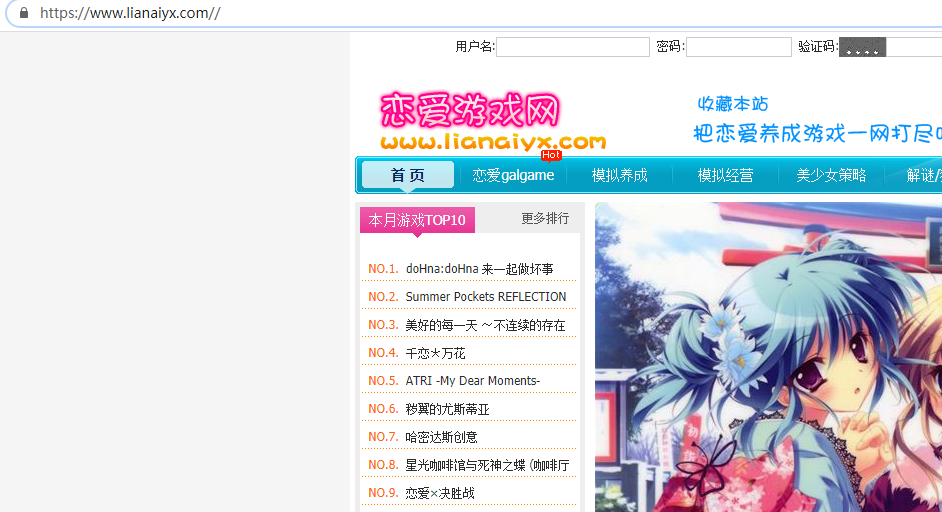942x512 pixels.
Task: Click the 把恋爱养成游戏一网打尽 slogan text
Action: (x=818, y=133)
